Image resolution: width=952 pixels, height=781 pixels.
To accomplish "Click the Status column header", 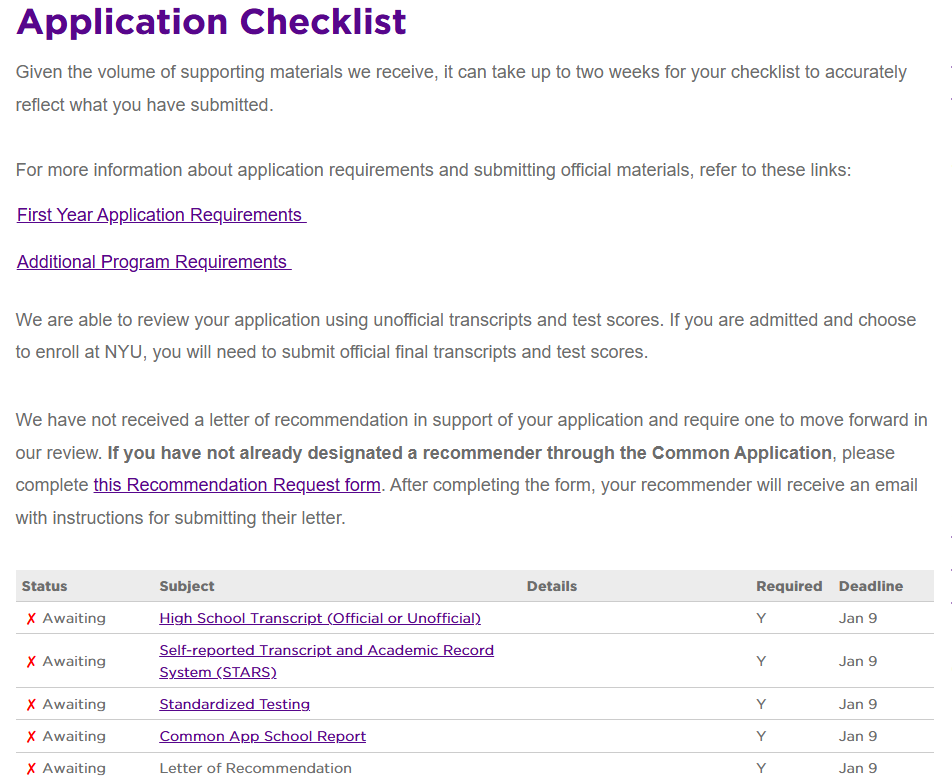I will pyautogui.click(x=45, y=587).
